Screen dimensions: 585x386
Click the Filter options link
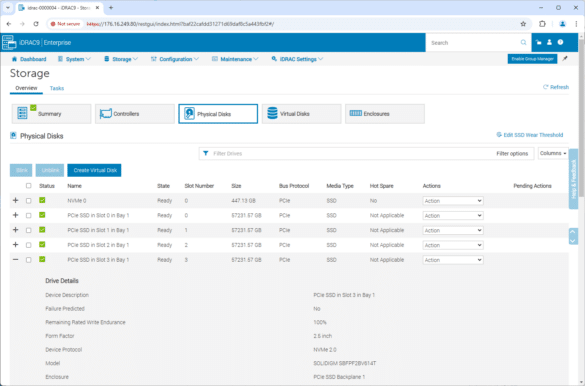[x=512, y=154]
